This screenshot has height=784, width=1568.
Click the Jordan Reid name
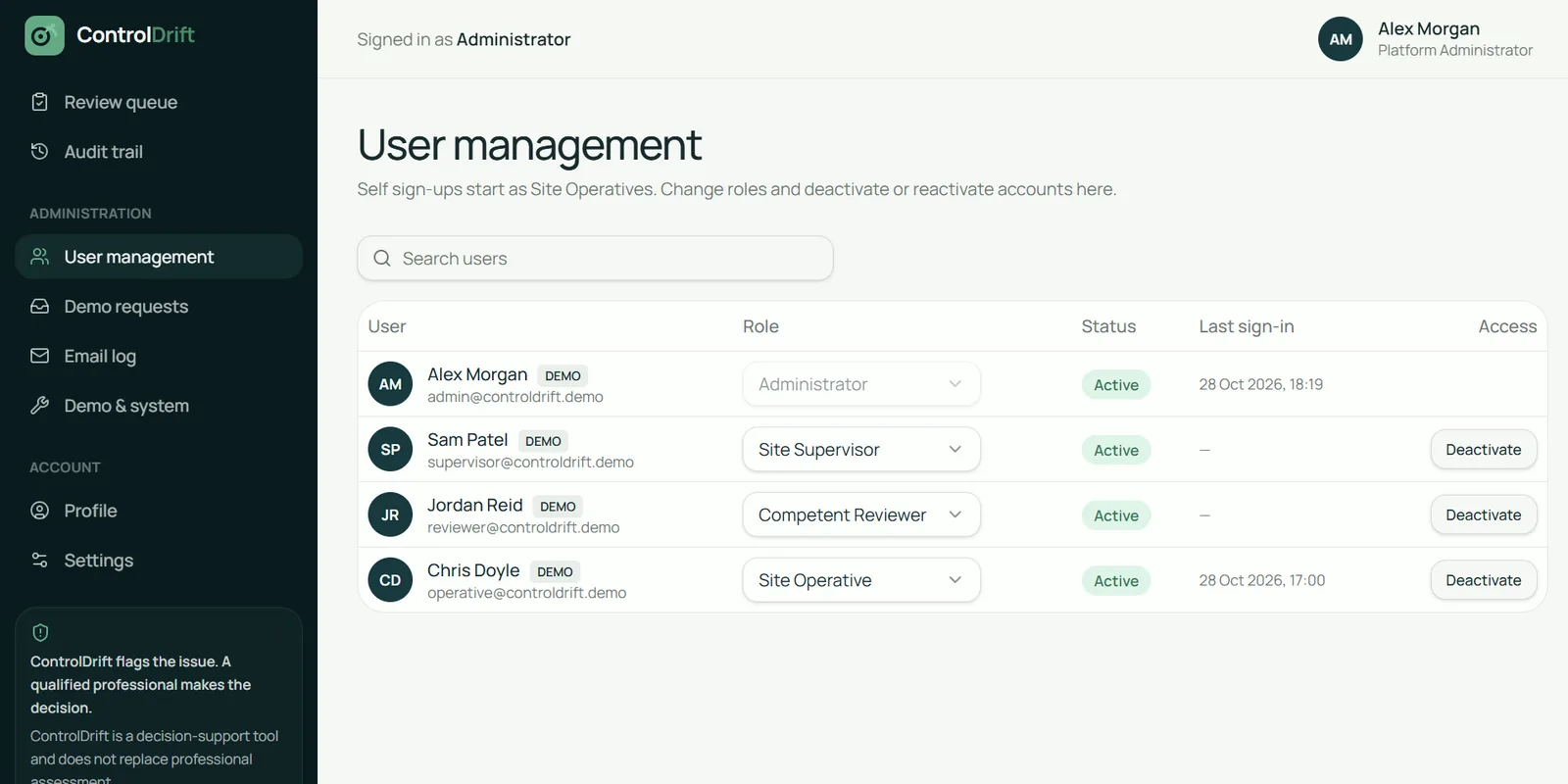click(x=475, y=505)
